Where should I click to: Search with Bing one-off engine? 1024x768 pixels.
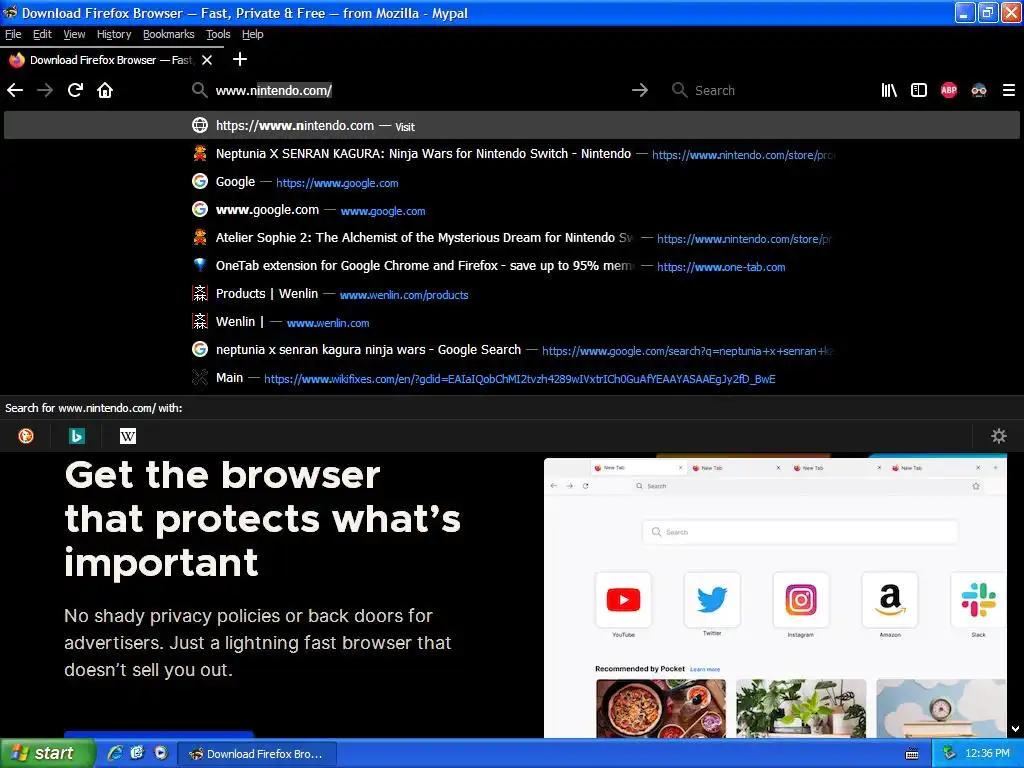[x=76, y=436]
